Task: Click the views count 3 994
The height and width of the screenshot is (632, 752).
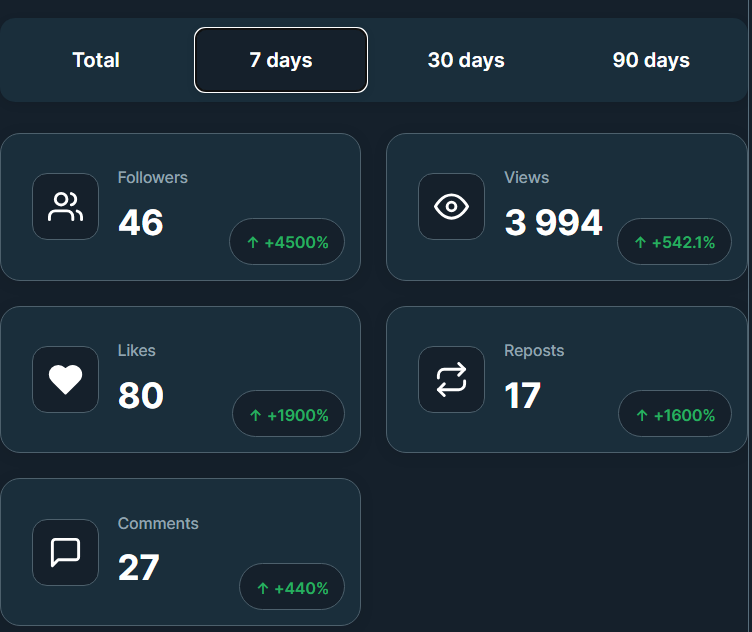Action: tap(553, 223)
